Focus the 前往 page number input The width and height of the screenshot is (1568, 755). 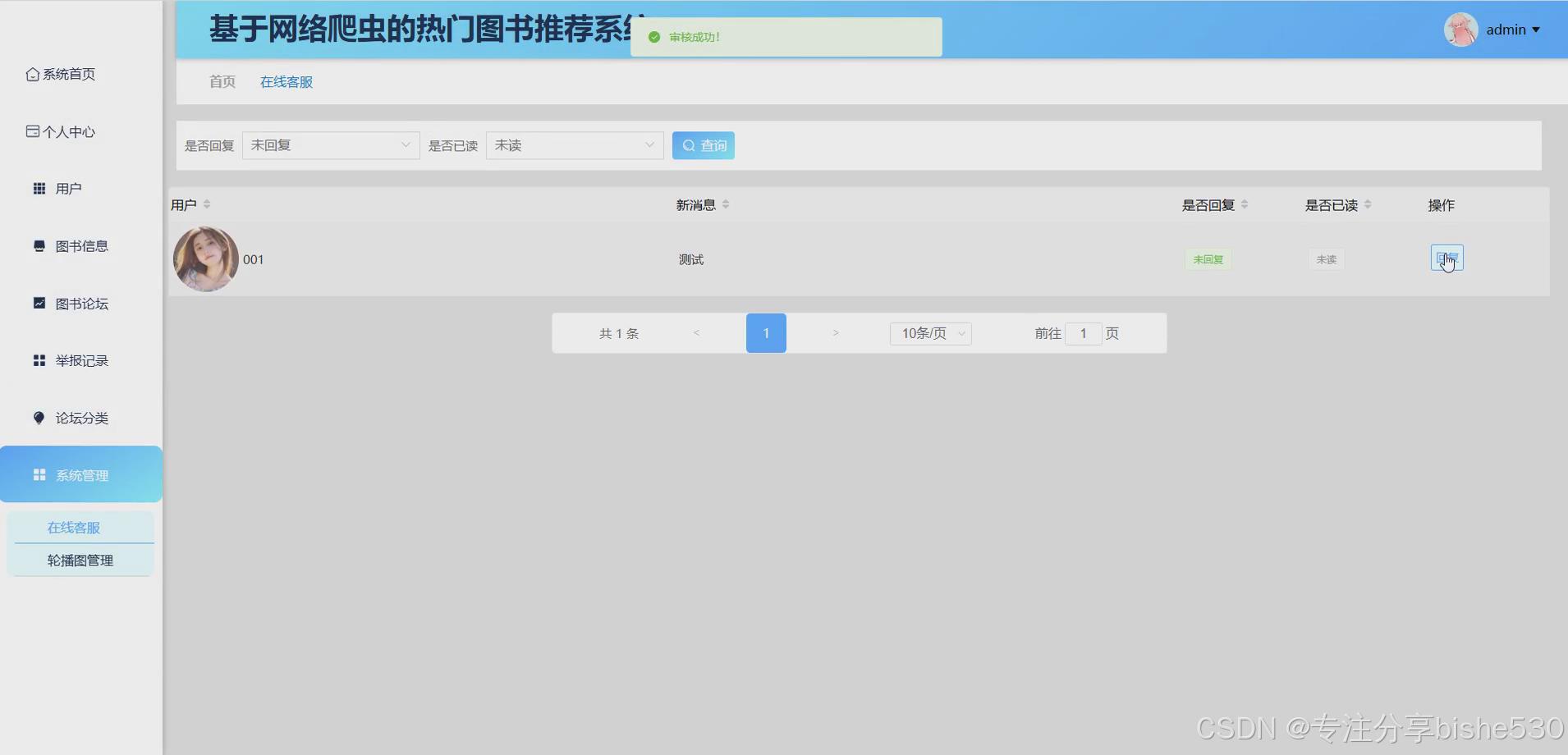1084,333
